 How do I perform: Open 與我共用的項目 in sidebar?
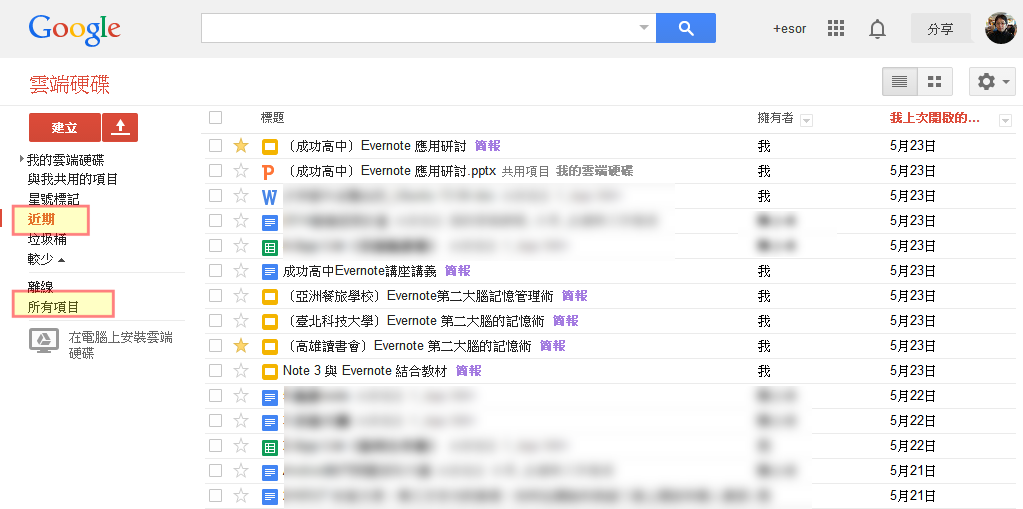tap(72, 179)
